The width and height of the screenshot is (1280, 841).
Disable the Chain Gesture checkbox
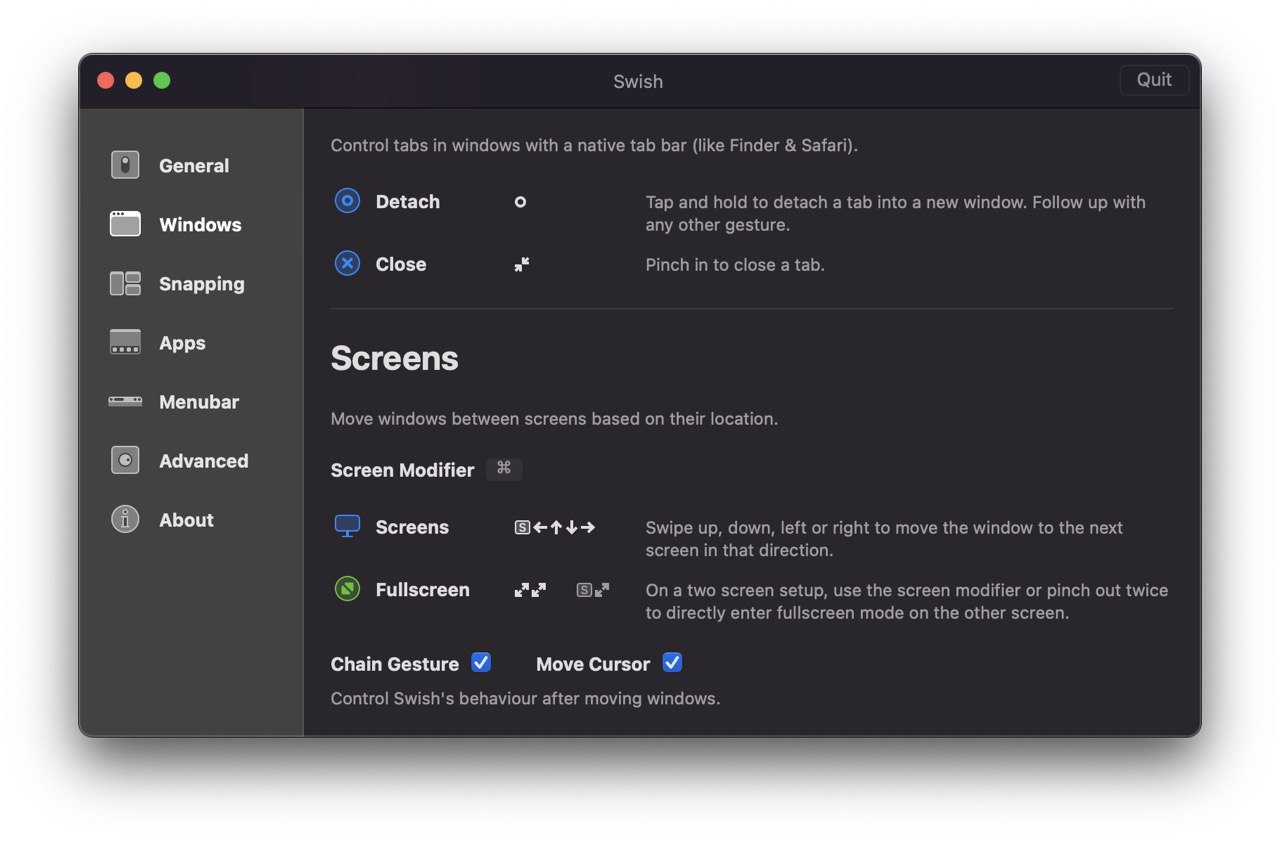pyautogui.click(x=481, y=662)
